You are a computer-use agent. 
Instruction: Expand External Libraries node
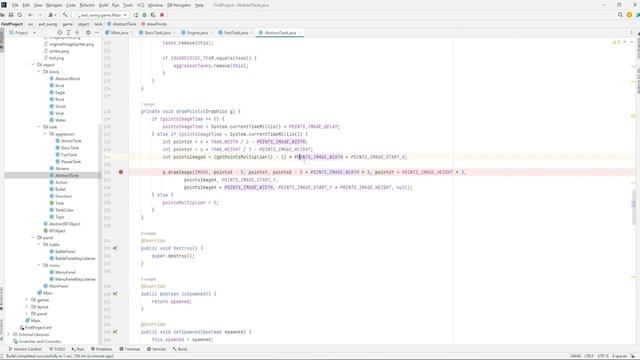pyautogui.click(x=9, y=335)
